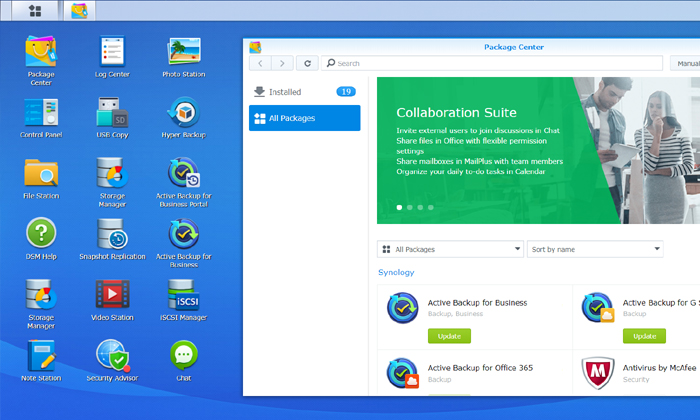The width and height of the screenshot is (700, 420).
Task: Open iSCSI Manager icon
Action: click(x=183, y=297)
